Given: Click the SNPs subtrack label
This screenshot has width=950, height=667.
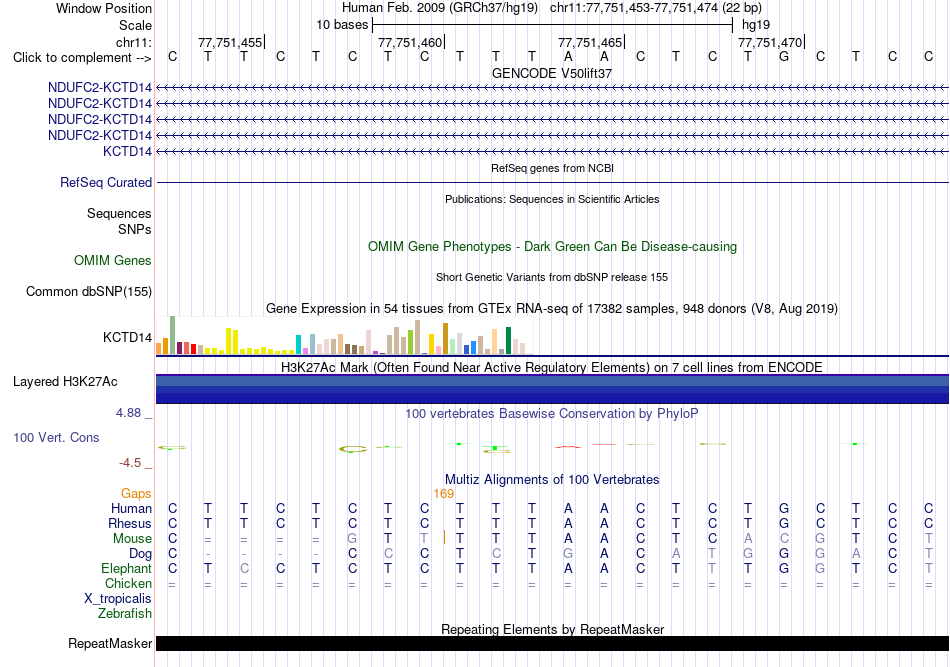Looking at the screenshot, I should (135, 230).
